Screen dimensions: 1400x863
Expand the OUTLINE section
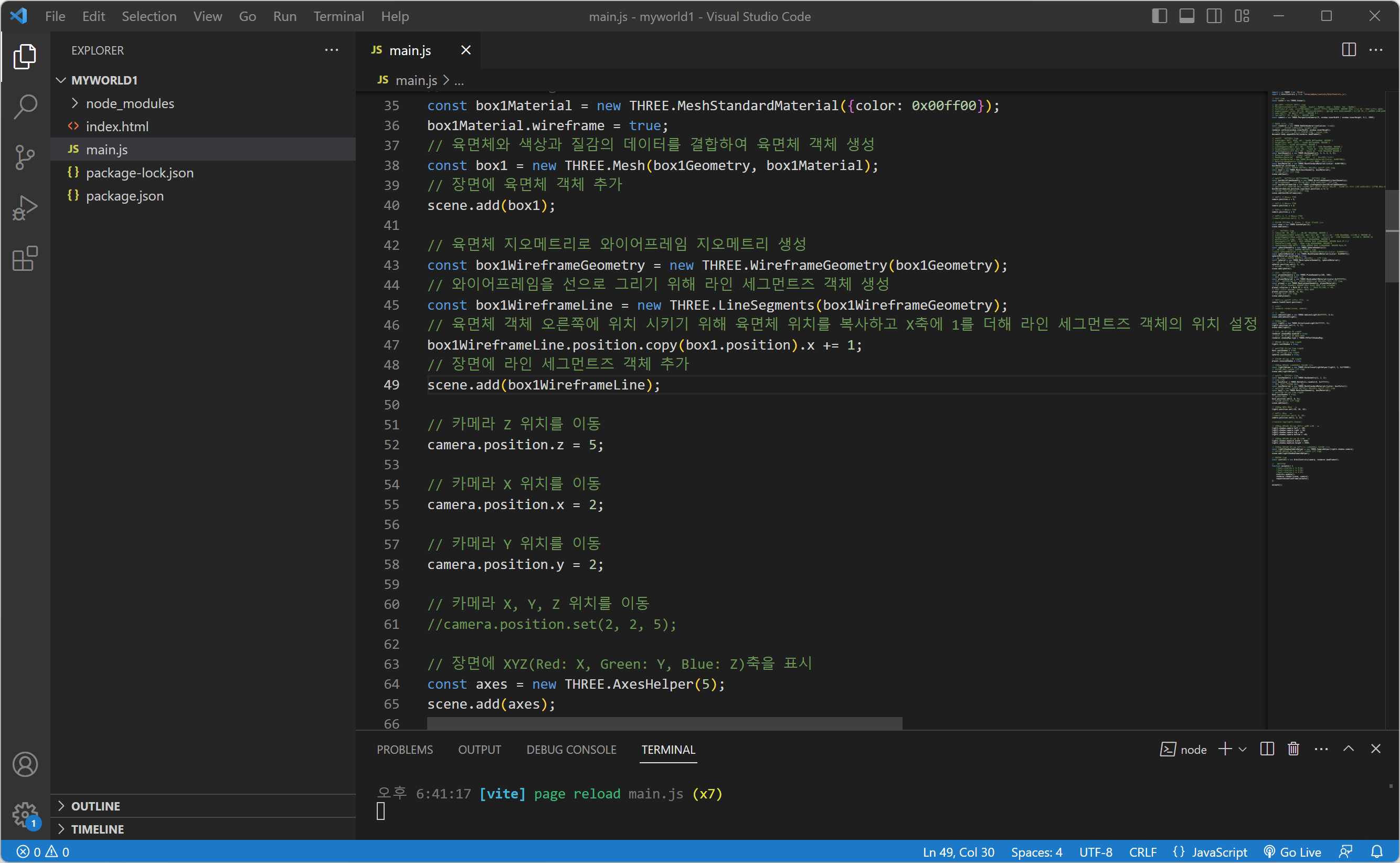(96, 806)
